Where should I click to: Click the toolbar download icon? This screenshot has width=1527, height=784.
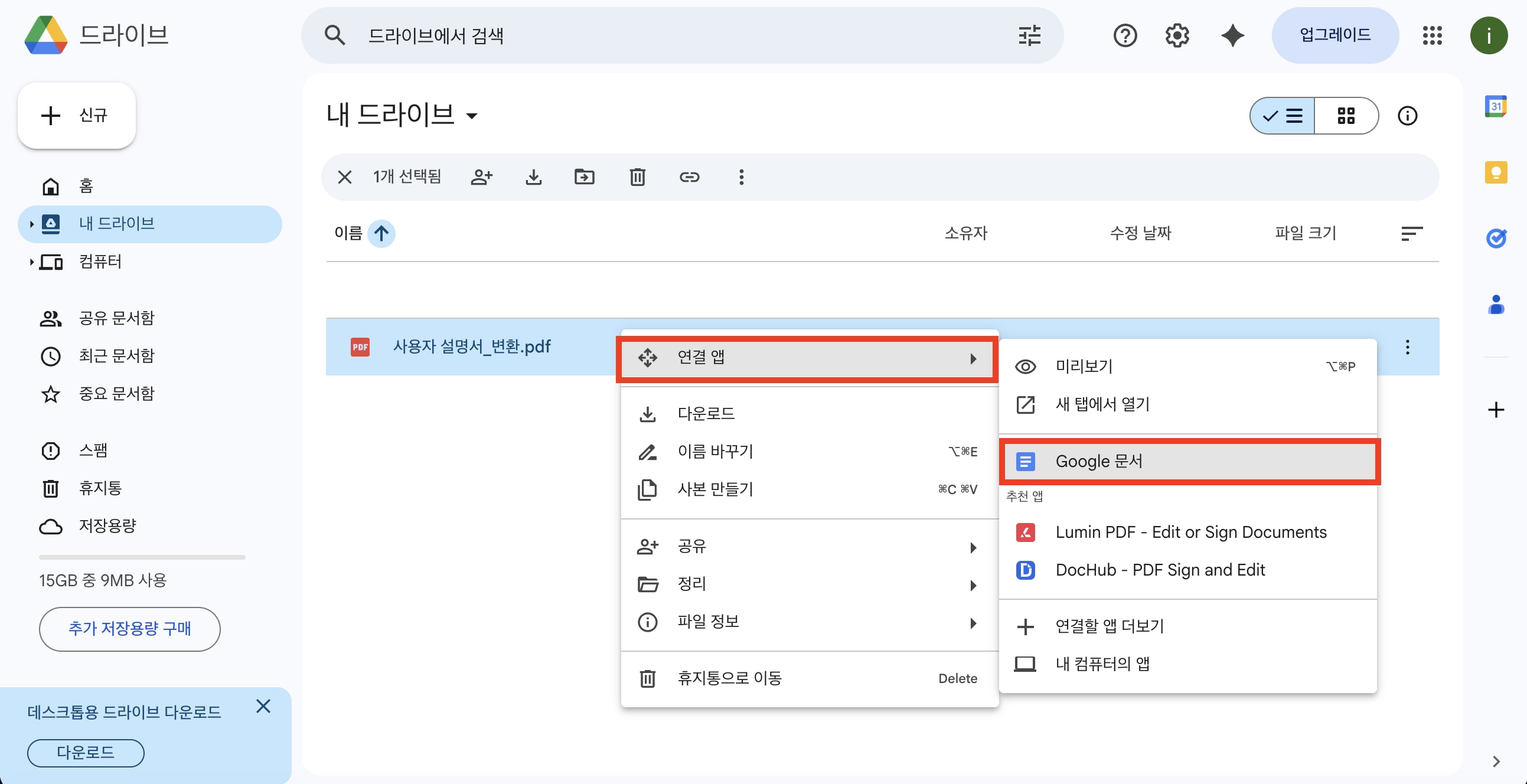pos(533,177)
